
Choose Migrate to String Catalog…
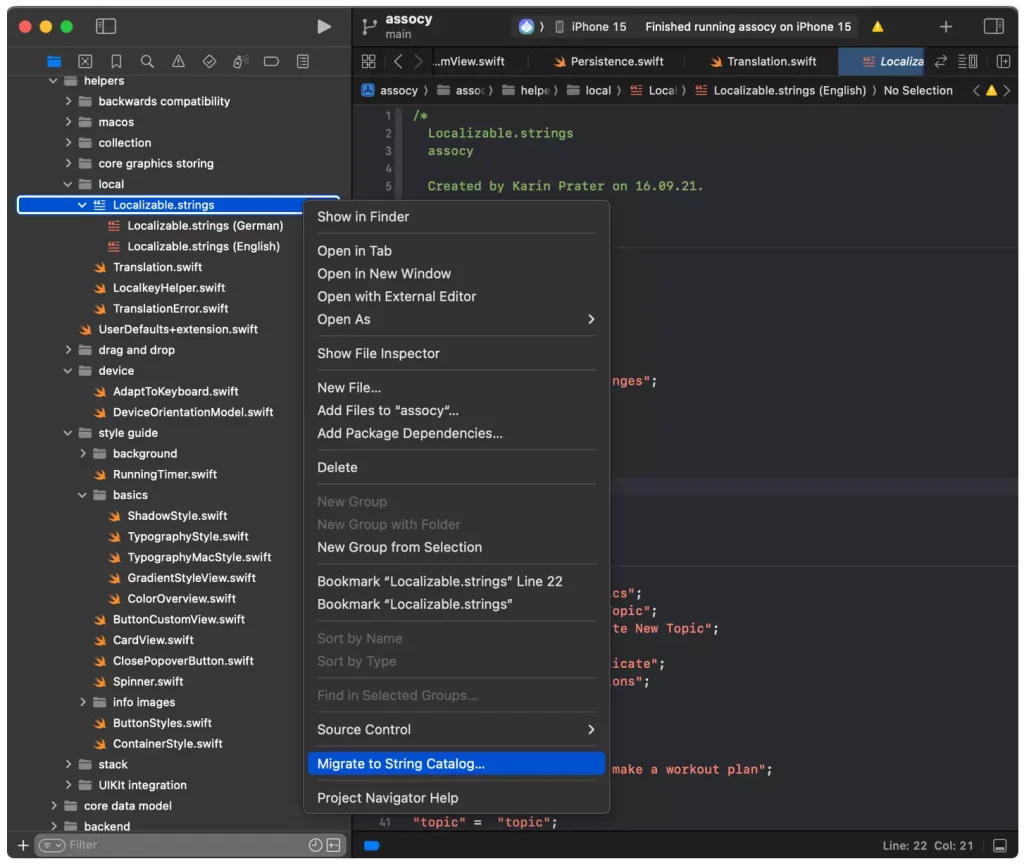point(401,764)
